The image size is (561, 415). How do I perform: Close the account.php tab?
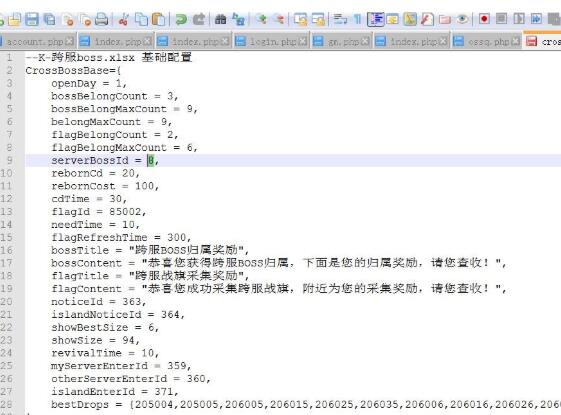(69, 41)
